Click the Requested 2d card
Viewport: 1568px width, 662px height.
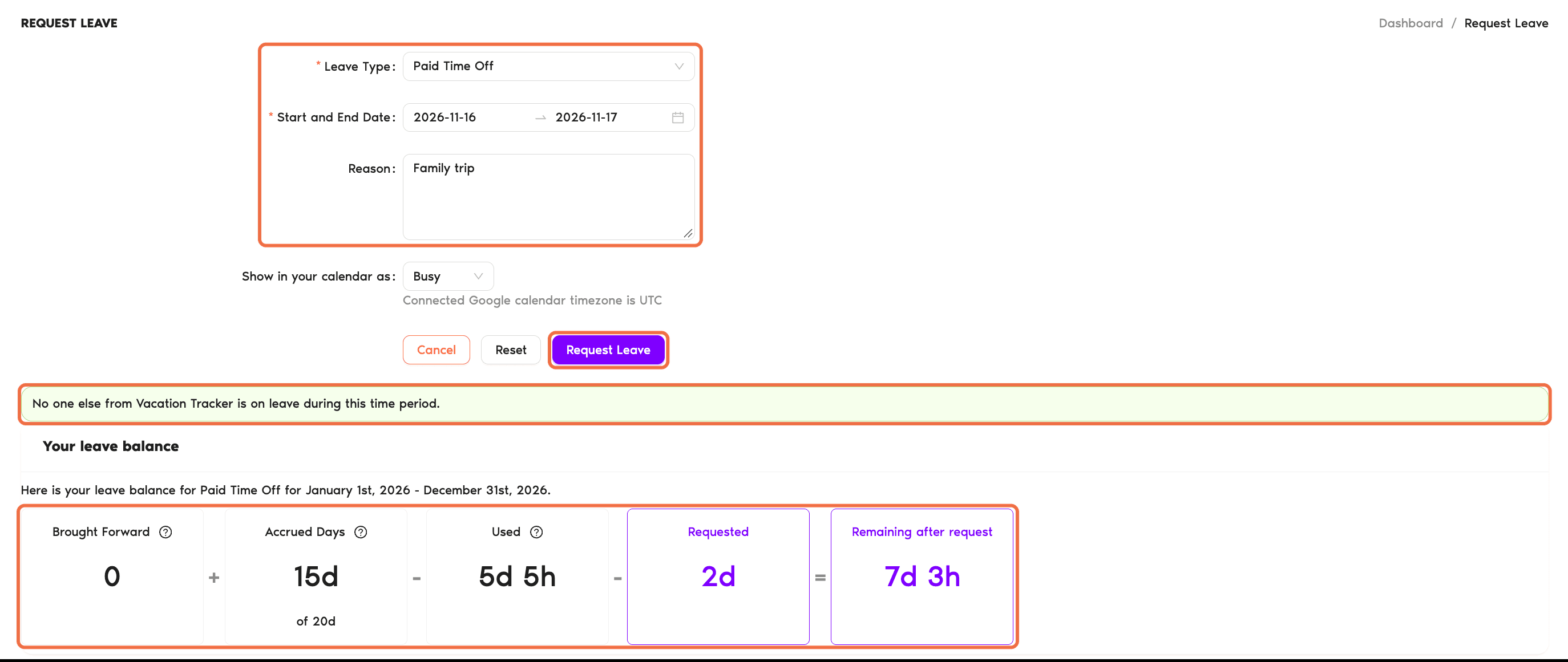tap(718, 576)
